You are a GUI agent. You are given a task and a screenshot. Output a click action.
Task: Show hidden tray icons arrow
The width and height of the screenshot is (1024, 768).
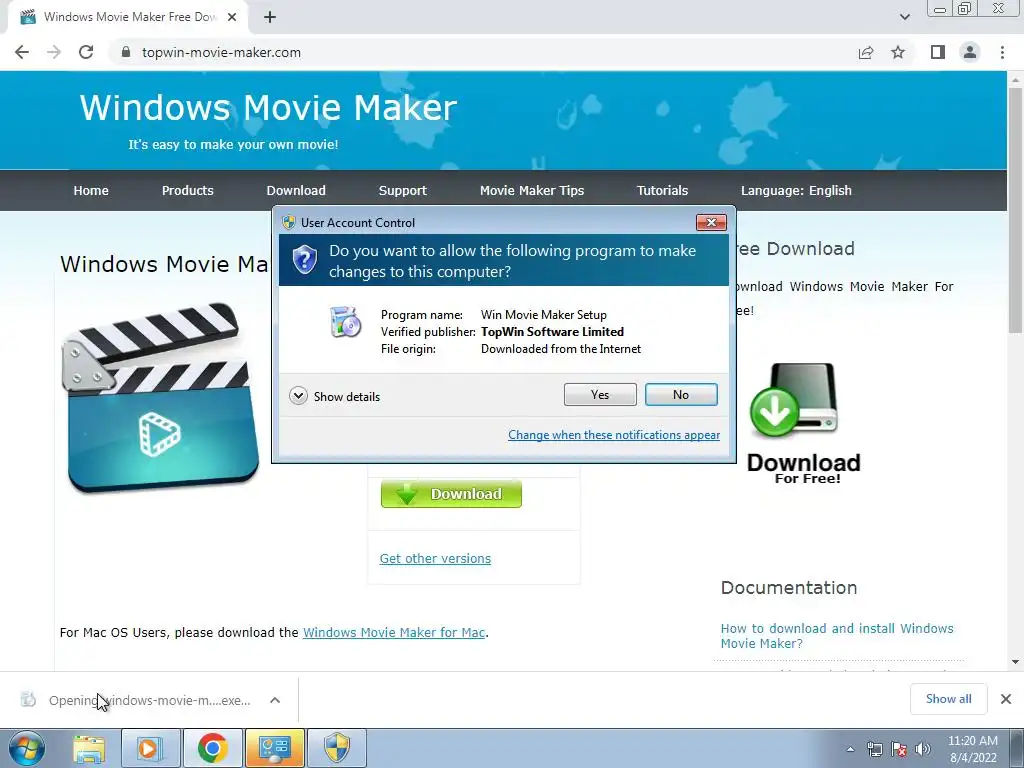click(x=850, y=749)
